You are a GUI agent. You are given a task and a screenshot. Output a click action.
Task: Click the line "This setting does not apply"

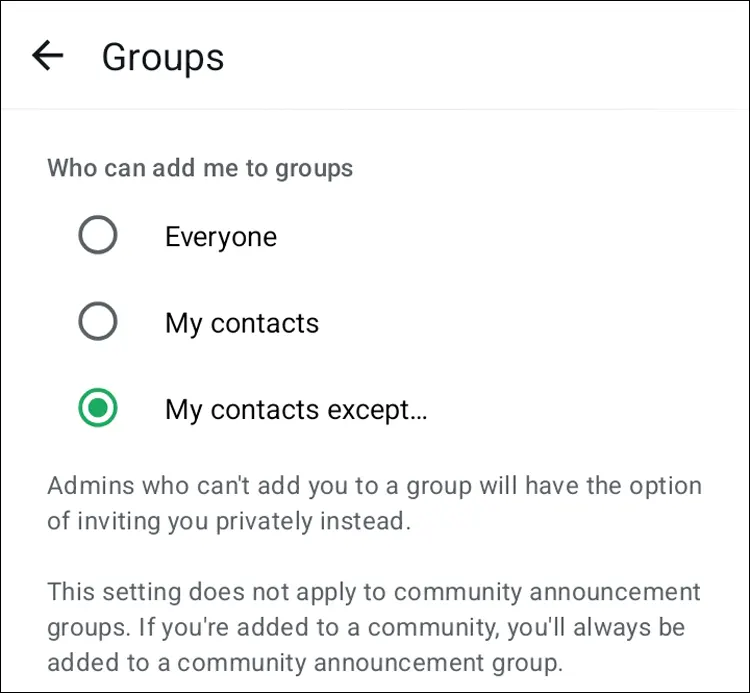point(374,591)
